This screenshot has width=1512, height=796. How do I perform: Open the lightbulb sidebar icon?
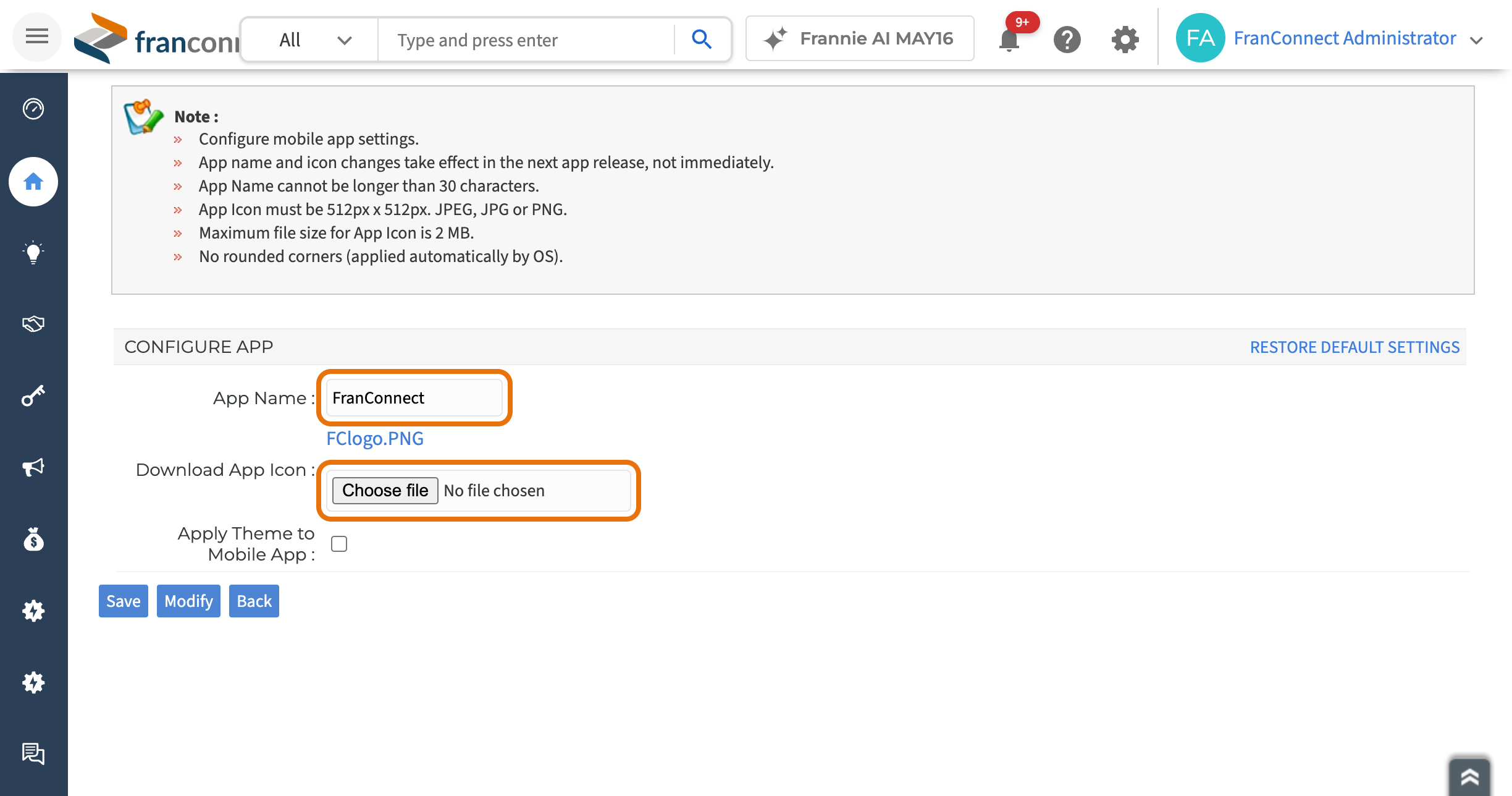[33, 252]
